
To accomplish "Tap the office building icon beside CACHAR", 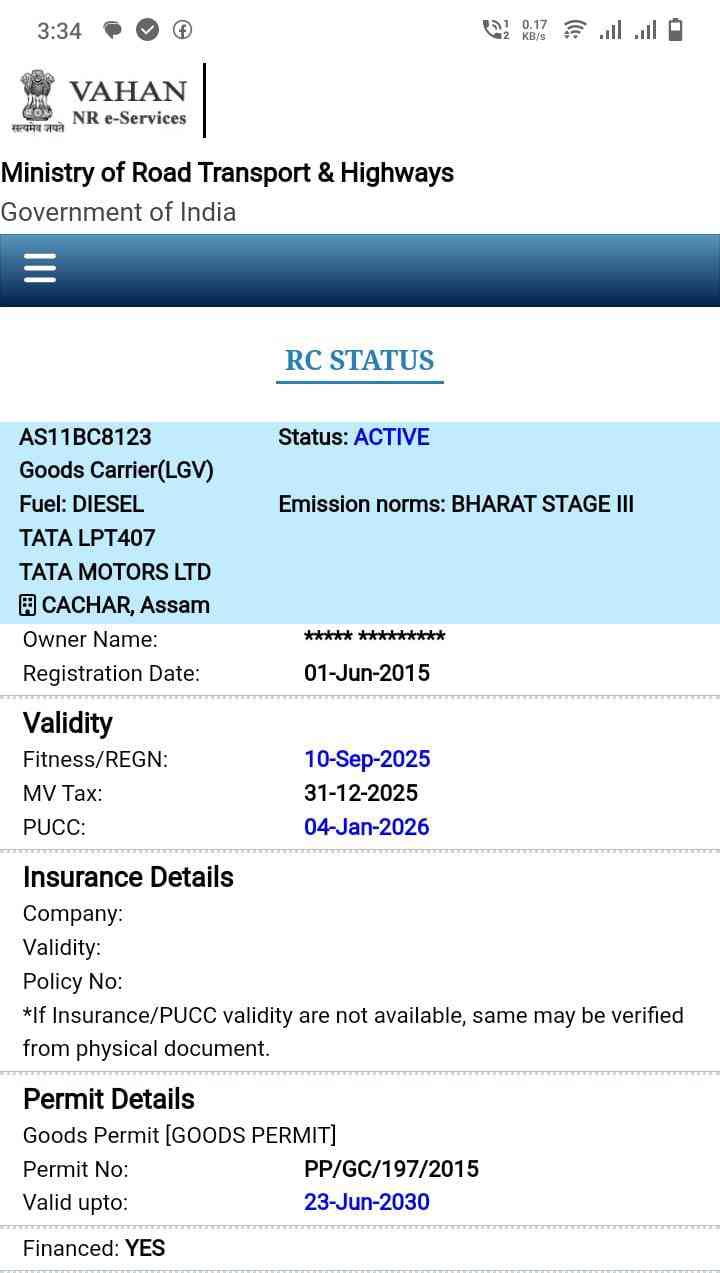I will coord(28,605).
